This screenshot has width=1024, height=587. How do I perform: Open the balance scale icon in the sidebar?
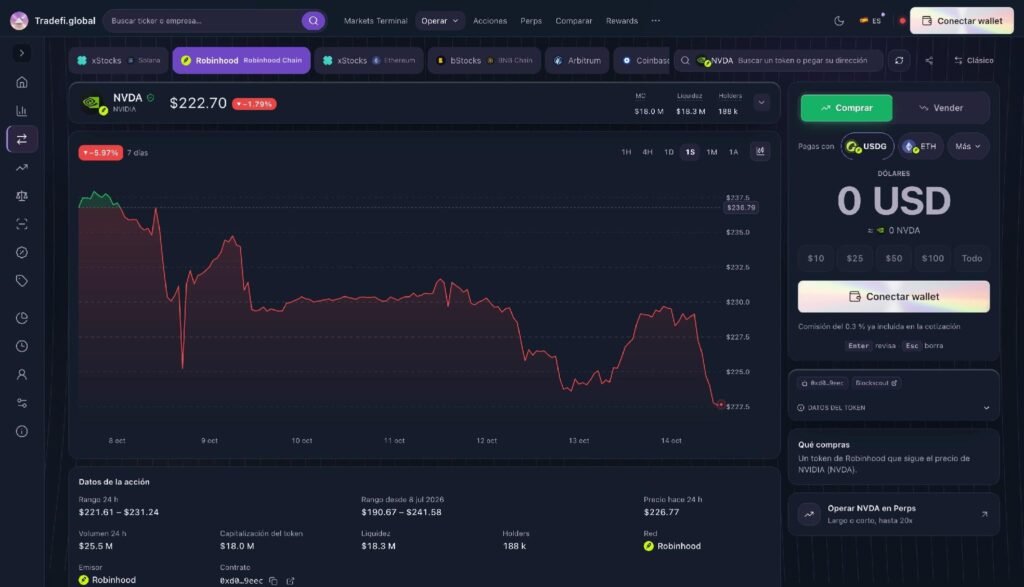[x=22, y=196]
